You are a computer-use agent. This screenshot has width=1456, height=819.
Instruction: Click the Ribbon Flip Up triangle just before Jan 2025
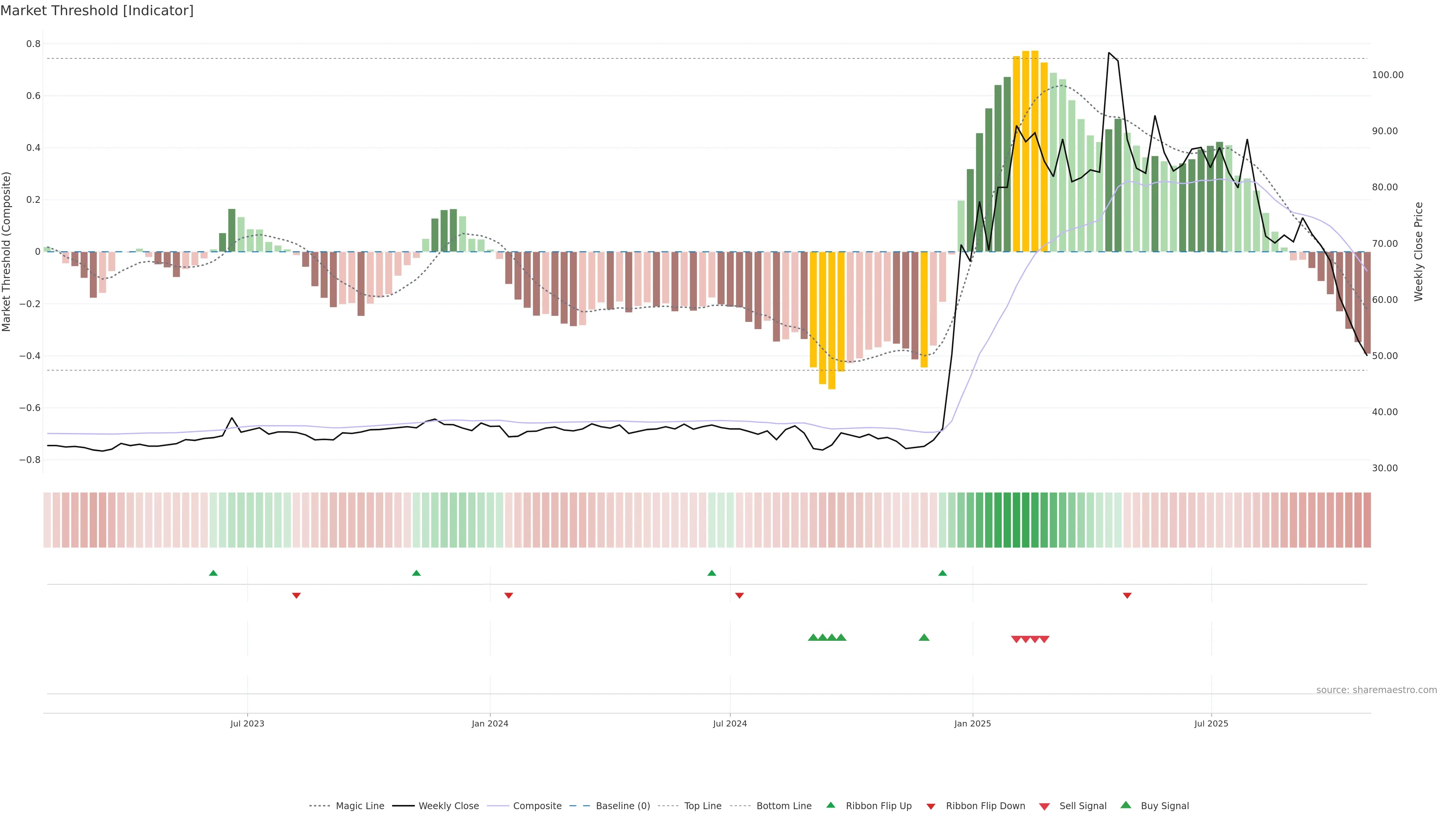point(942,573)
